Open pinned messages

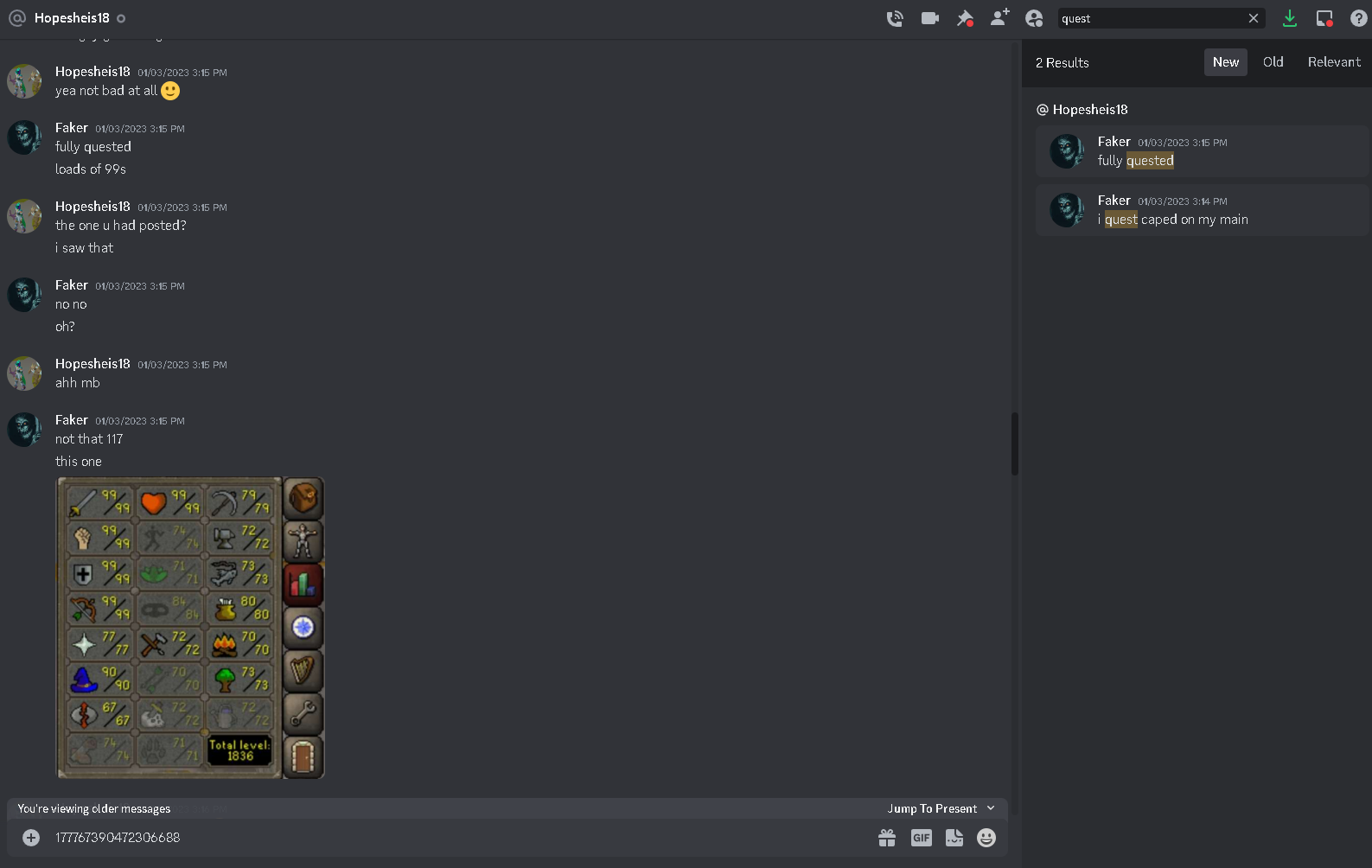pos(965,18)
